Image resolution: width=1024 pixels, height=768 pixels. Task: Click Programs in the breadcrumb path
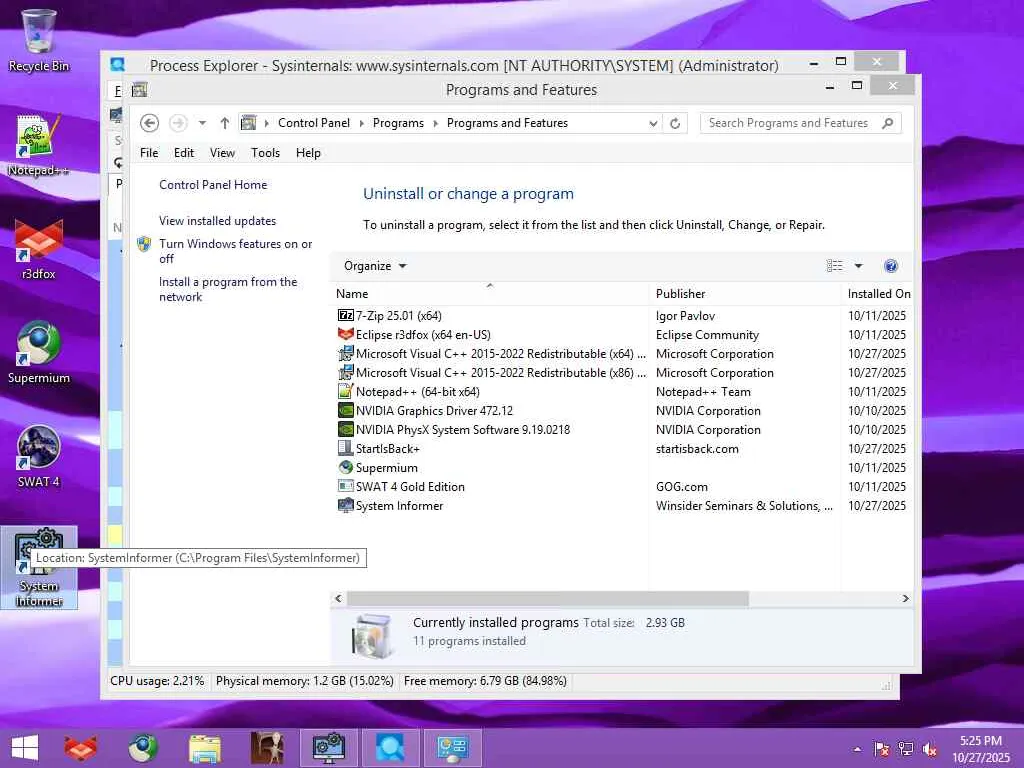click(x=398, y=123)
